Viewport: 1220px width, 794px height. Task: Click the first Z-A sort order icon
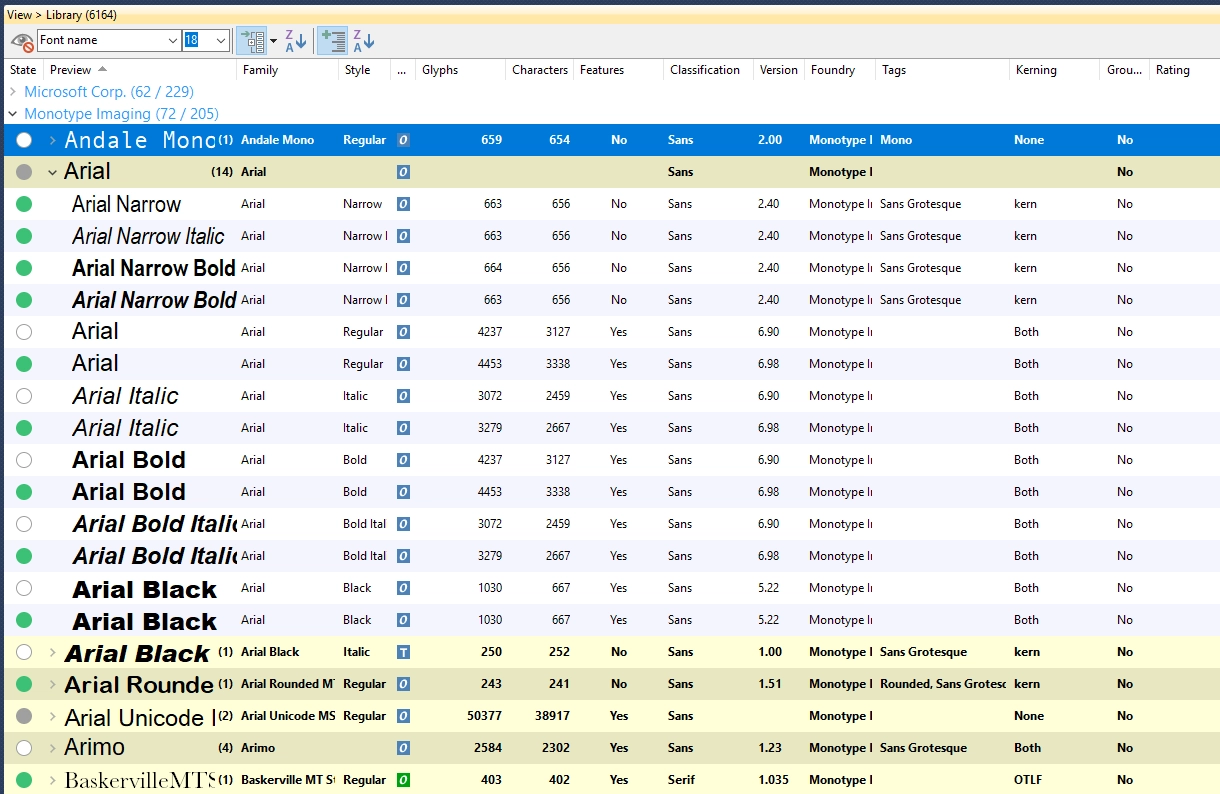pyautogui.click(x=295, y=41)
